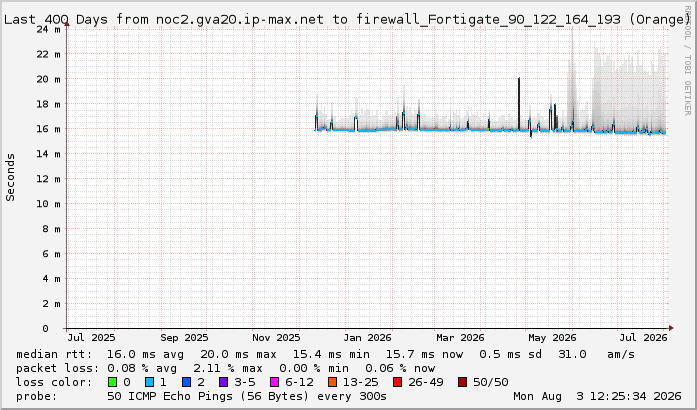Click the red arrow atop the y-axis

(67, 24)
